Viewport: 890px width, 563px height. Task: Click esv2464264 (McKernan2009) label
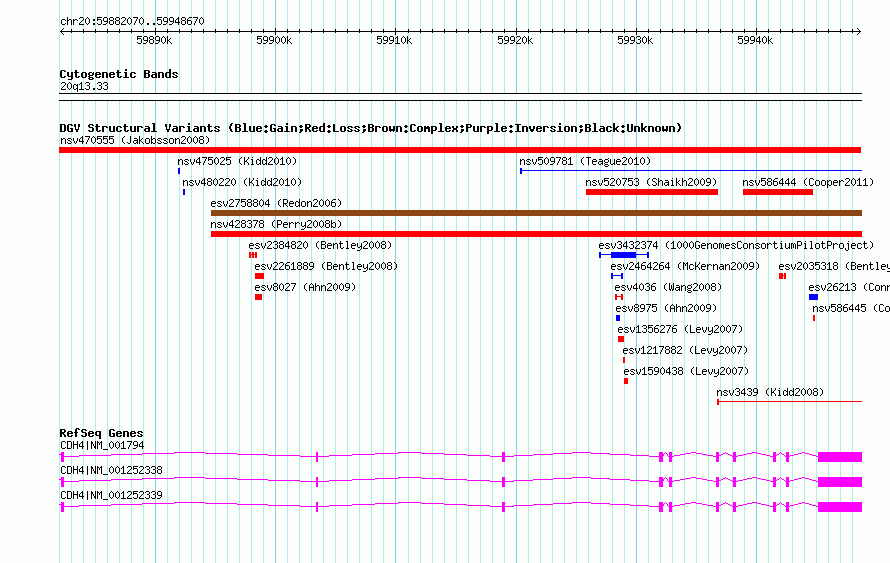[x=685, y=266]
